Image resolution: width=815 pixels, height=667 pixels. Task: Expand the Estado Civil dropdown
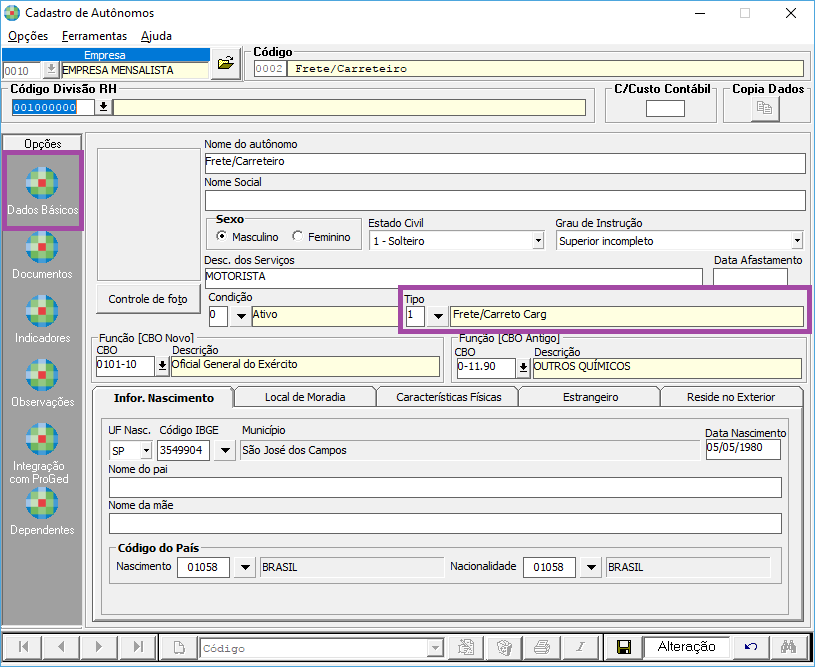[538, 241]
